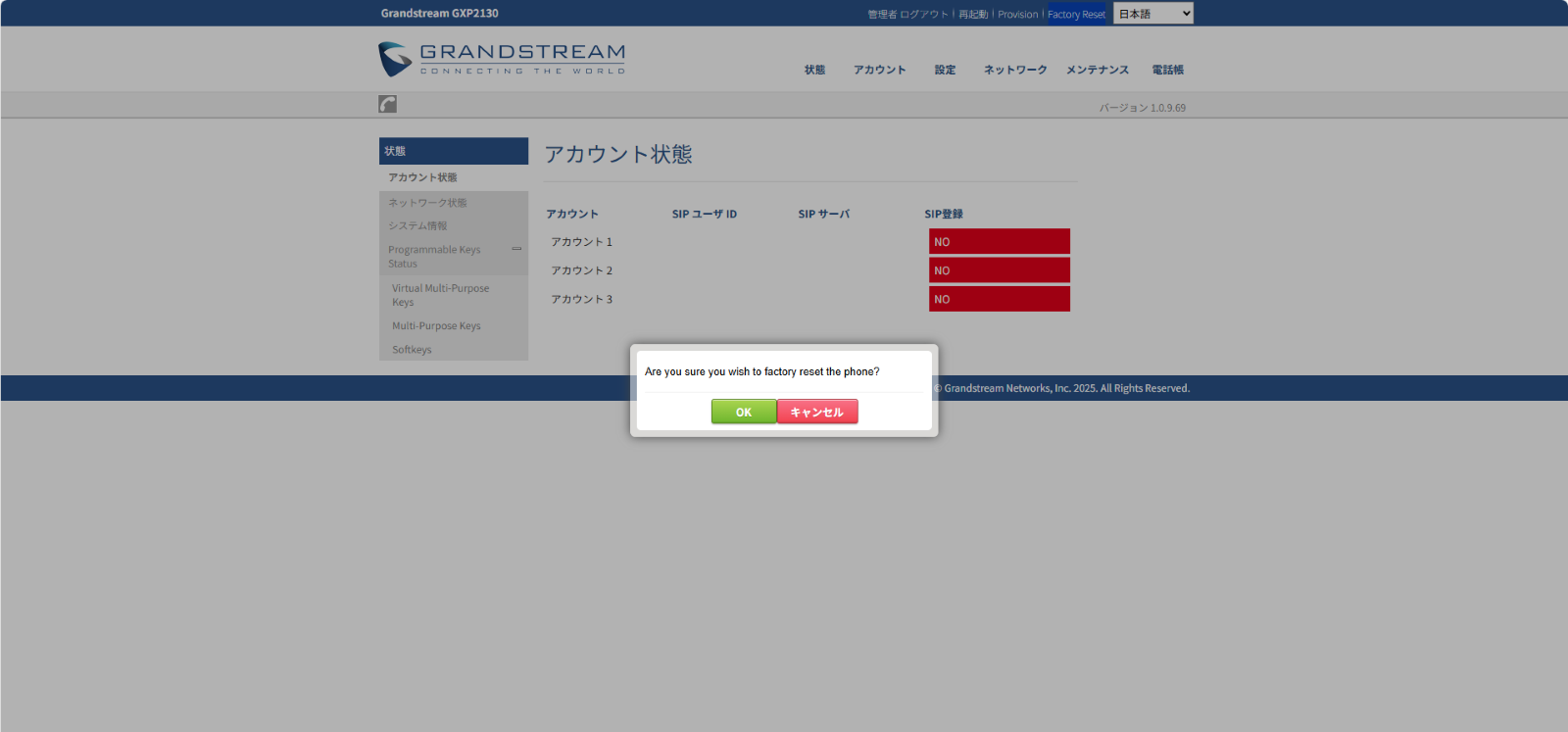The width and height of the screenshot is (1568, 732).
Task: Open the 電話帳 navigation menu
Action: click(x=1167, y=70)
